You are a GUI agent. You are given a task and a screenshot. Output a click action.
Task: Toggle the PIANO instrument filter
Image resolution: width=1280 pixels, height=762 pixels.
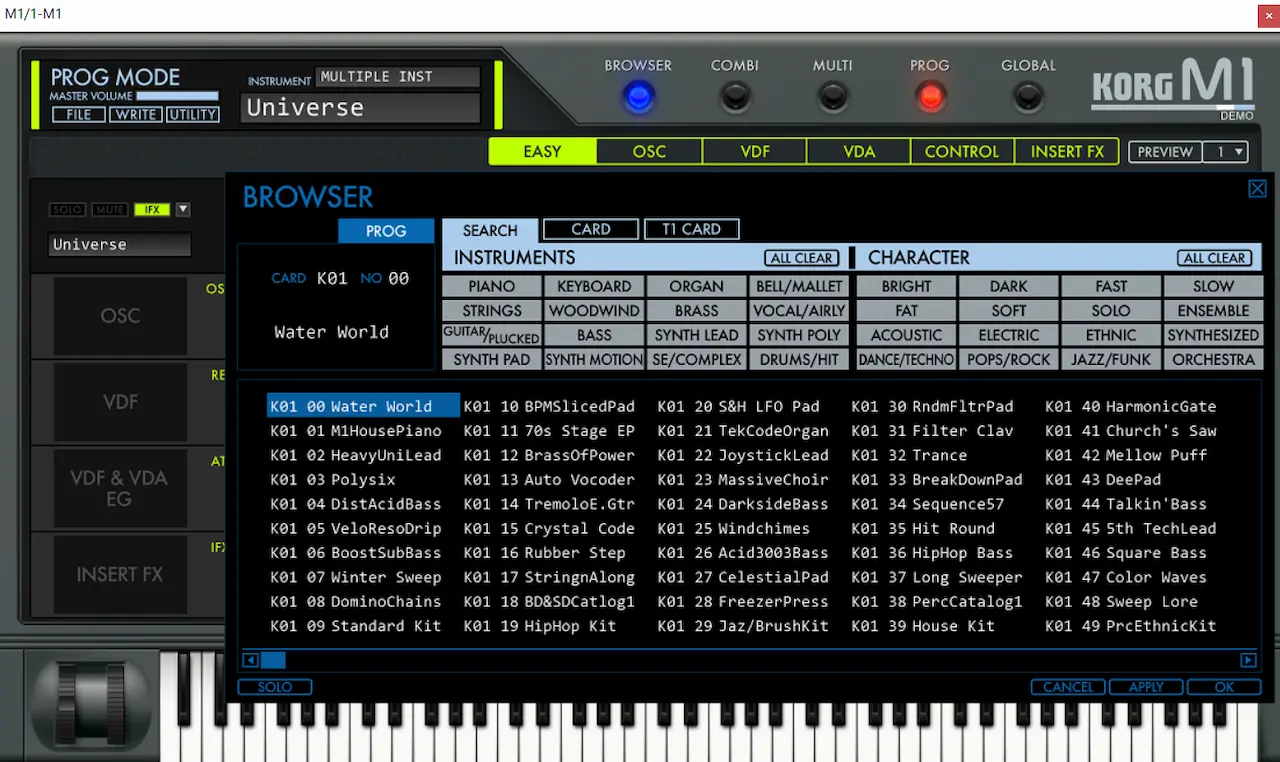(x=492, y=286)
